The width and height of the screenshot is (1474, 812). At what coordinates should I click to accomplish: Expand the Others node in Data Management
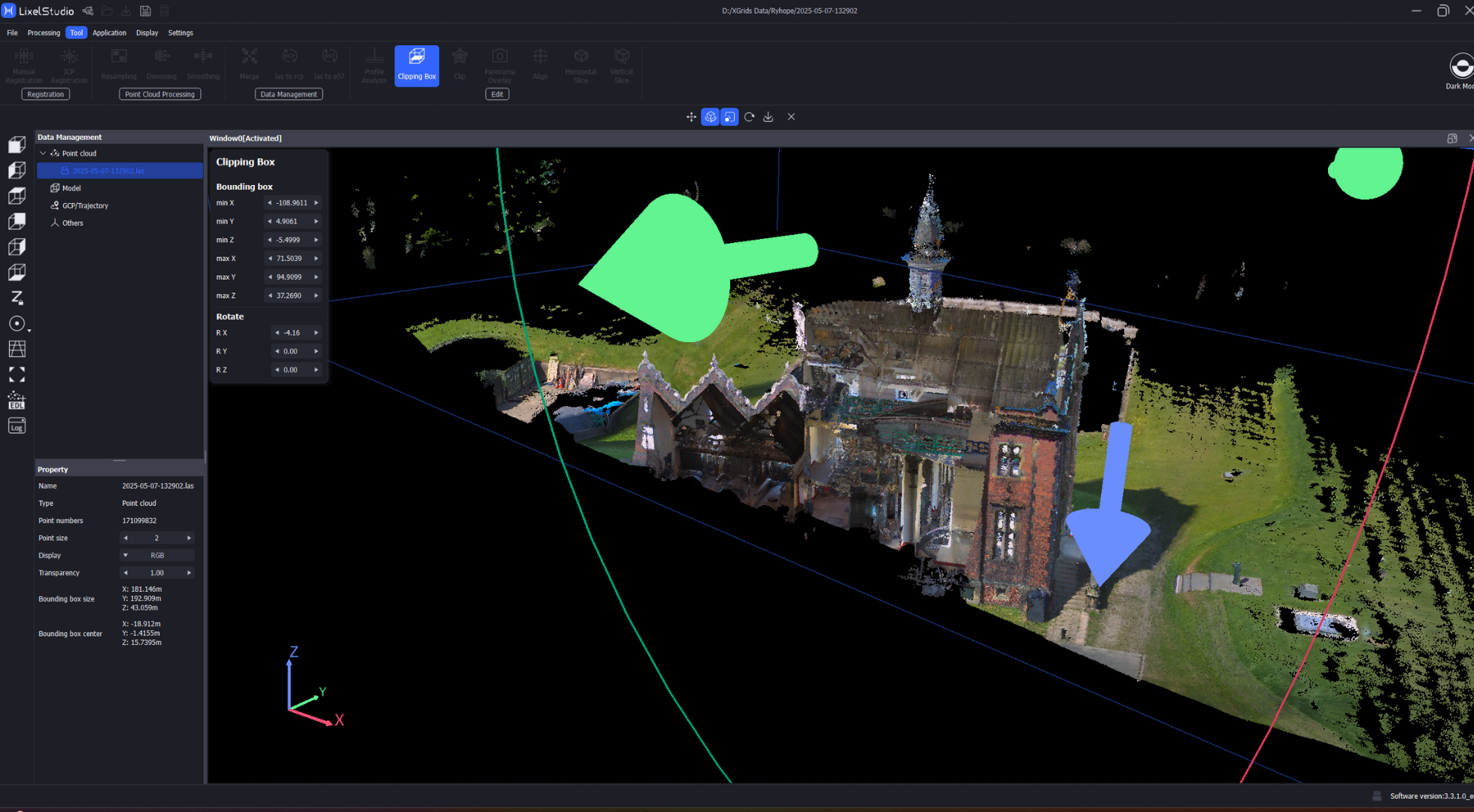pos(72,223)
